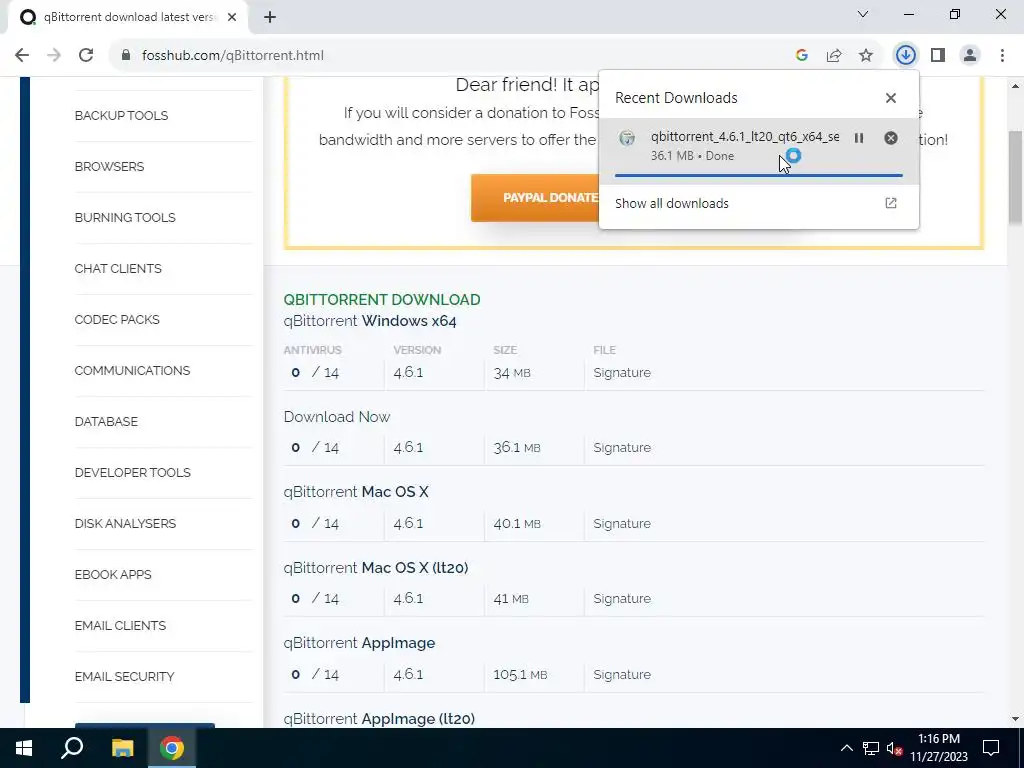The image size is (1024, 768).
Task: Open the Codec Packs category
Action: [117, 319]
